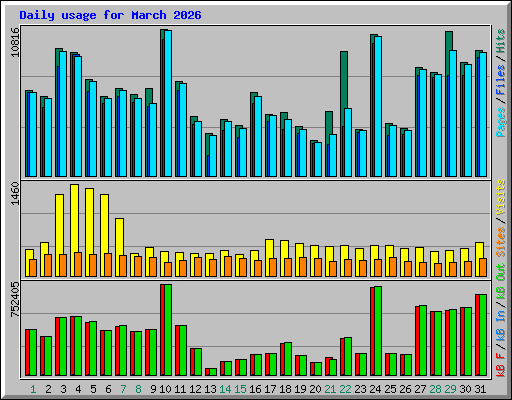This screenshot has height=400, width=512.
Task: Click the green kB Out bar for day 10
Action: click(168, 330)
